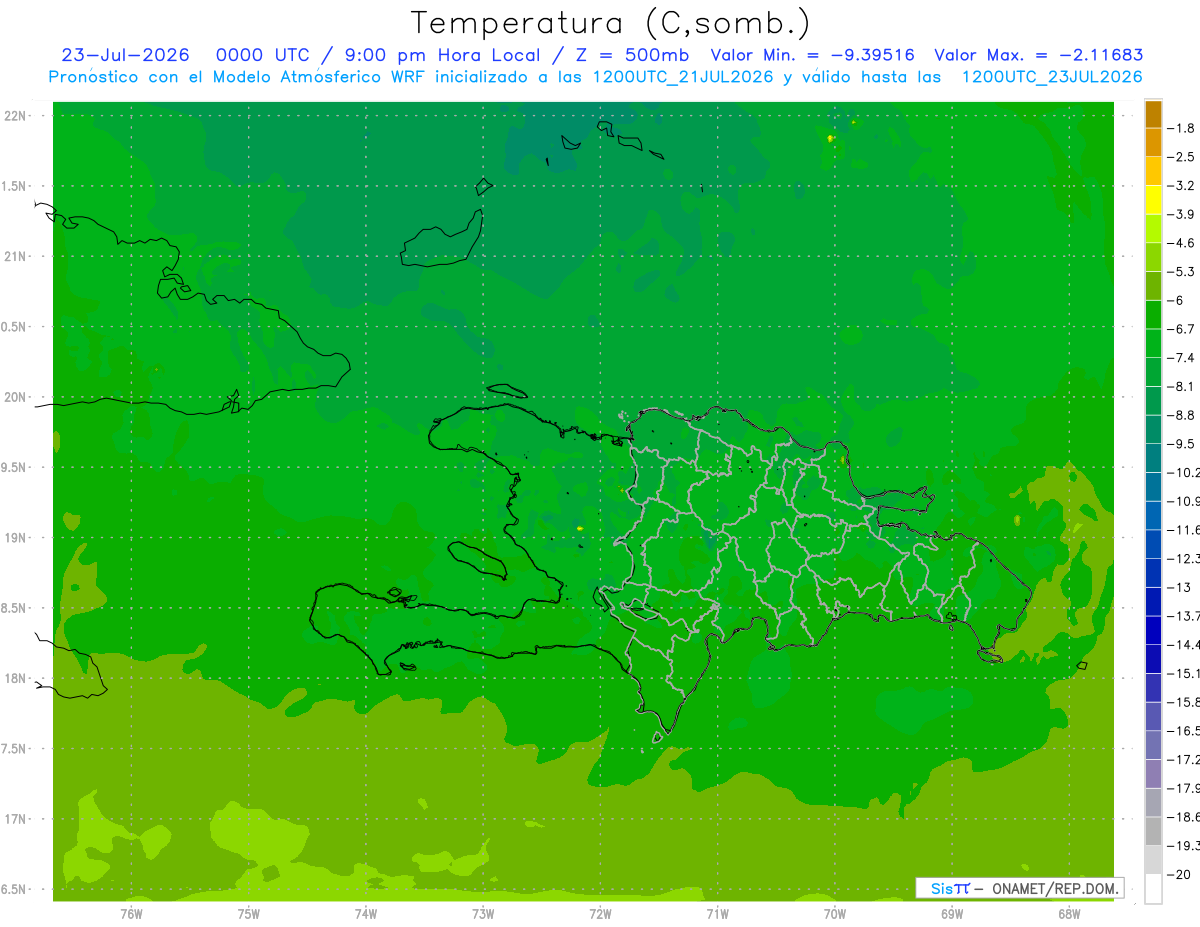Image resolution: width=1200 pixels, height=927 pixels.
Task: Click the -4.6 legend value
Action: pos(1182,243)
